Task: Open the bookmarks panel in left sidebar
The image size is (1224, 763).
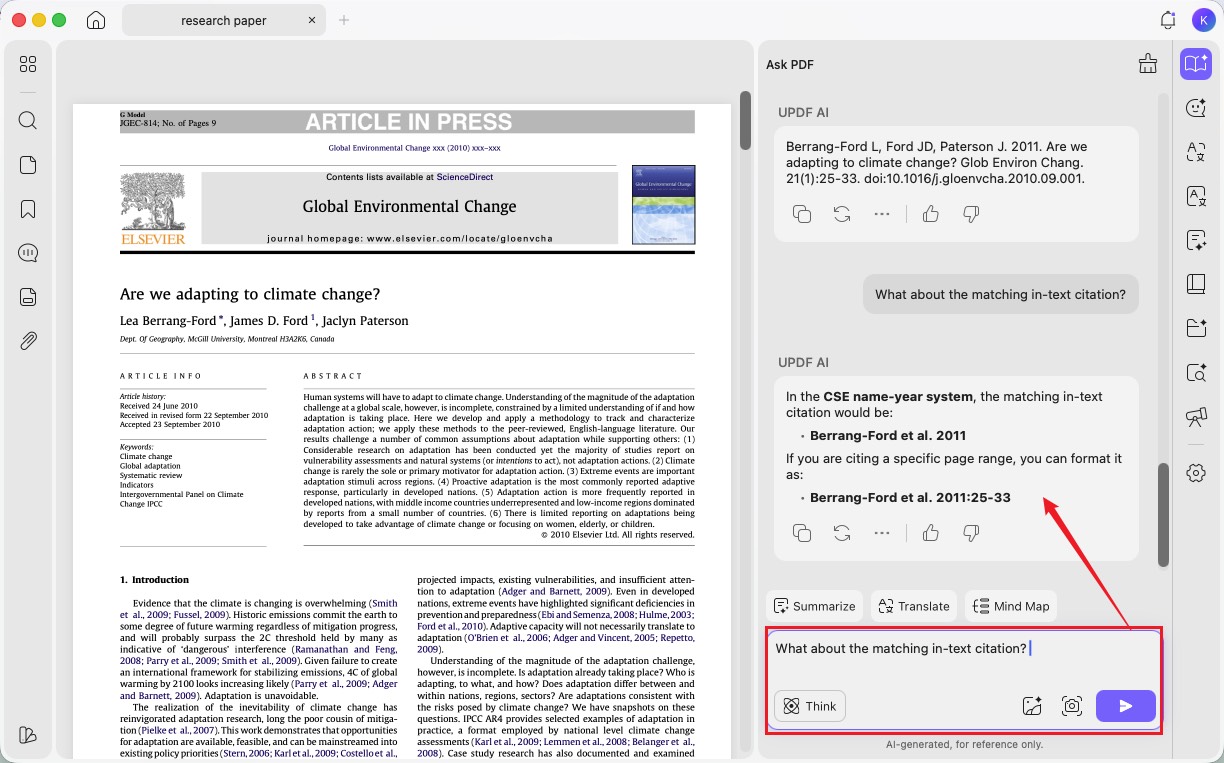Action: 28,209
